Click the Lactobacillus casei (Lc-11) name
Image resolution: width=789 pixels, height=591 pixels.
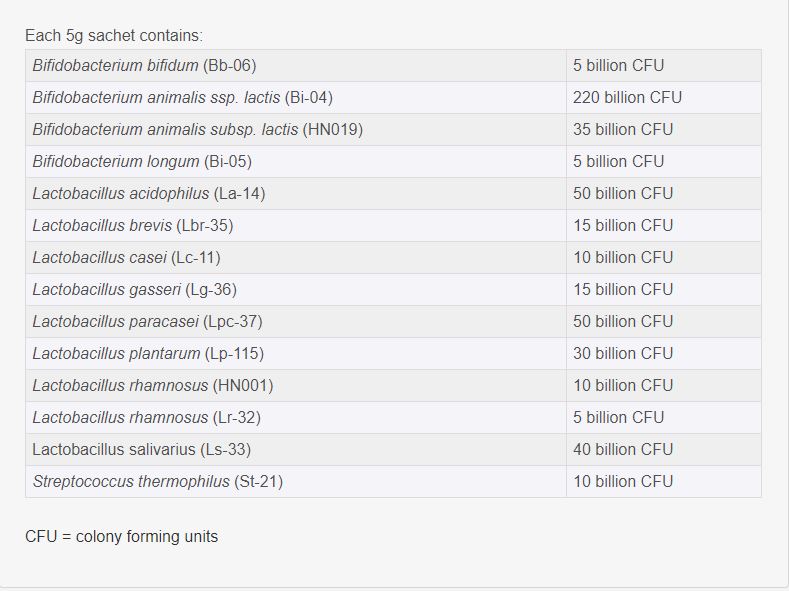[x=126, y=258]
